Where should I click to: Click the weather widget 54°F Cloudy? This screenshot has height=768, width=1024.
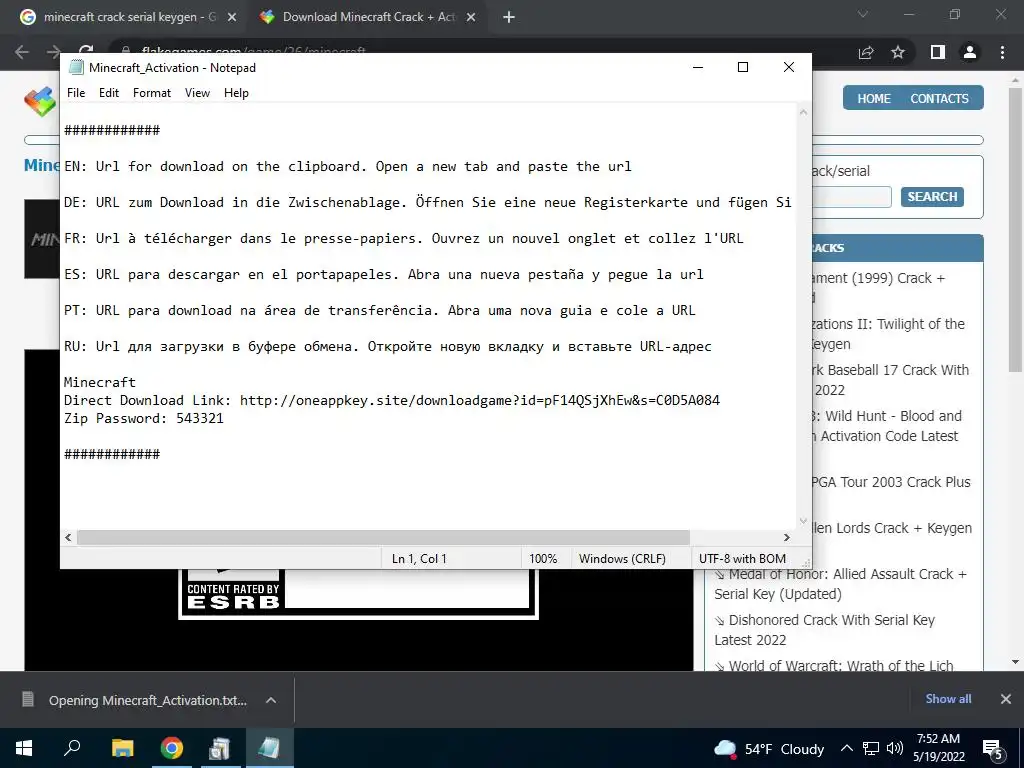coord(769,748)
